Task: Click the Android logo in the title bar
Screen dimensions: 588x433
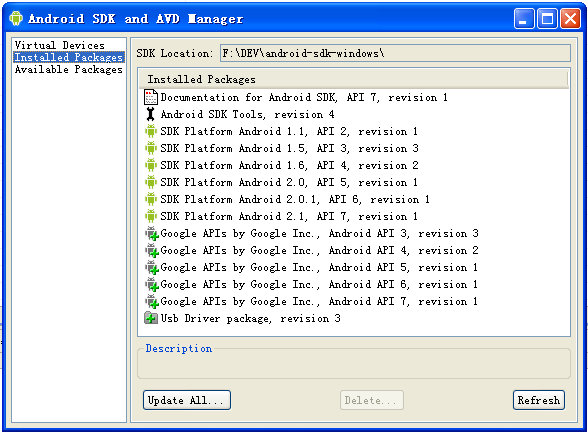Action: click(16, 18)
